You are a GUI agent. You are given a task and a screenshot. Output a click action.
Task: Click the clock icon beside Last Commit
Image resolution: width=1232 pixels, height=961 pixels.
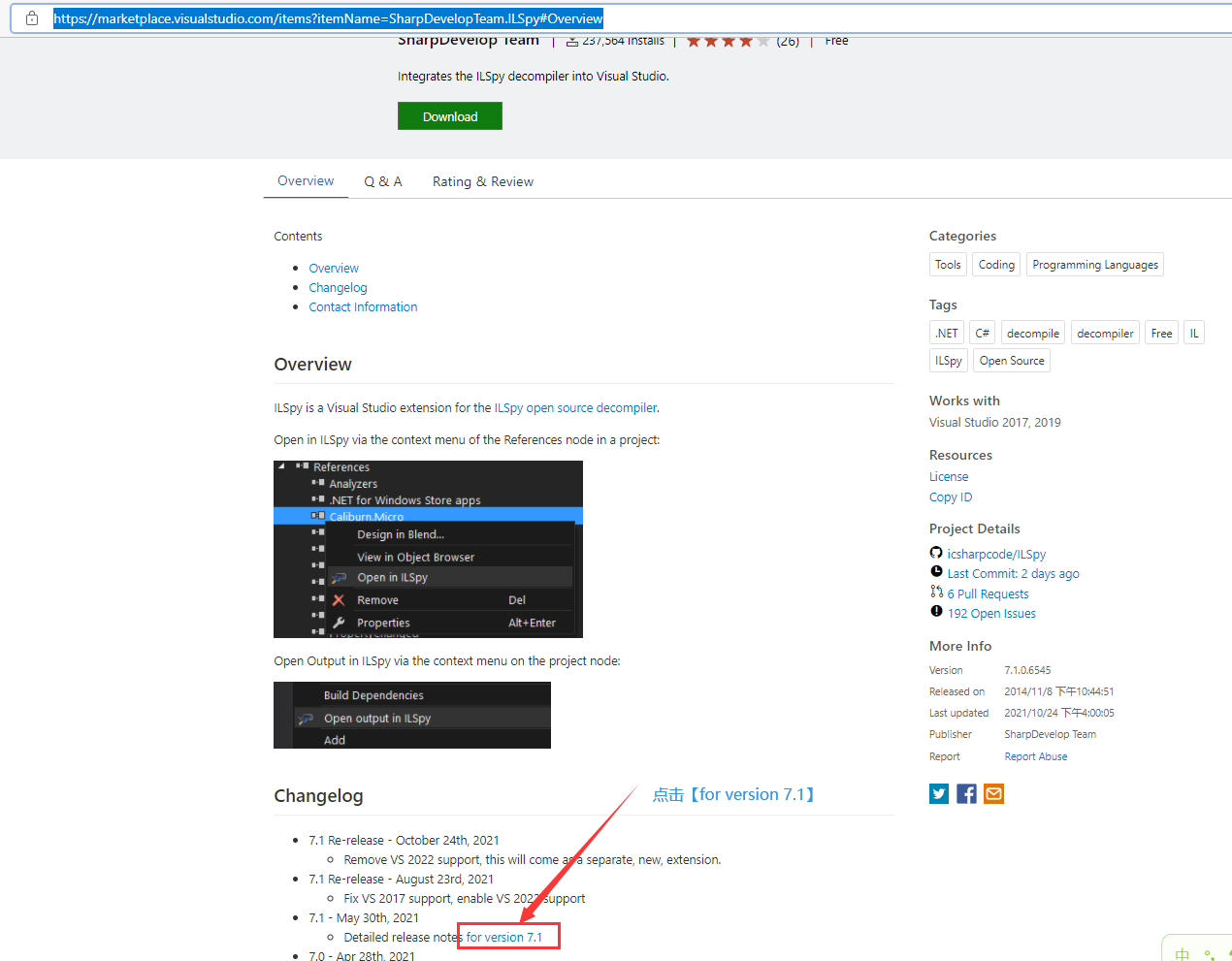coord(936,572)
